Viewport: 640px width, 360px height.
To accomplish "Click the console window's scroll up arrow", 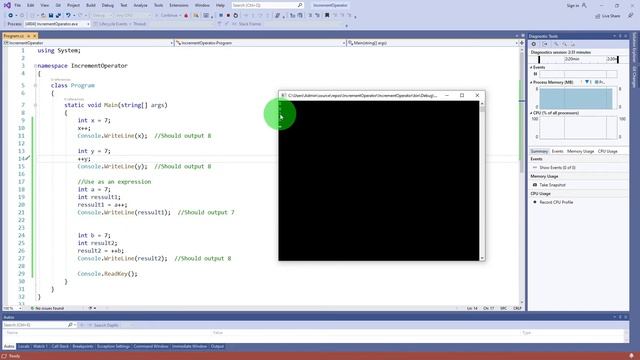I will (482, 104).
